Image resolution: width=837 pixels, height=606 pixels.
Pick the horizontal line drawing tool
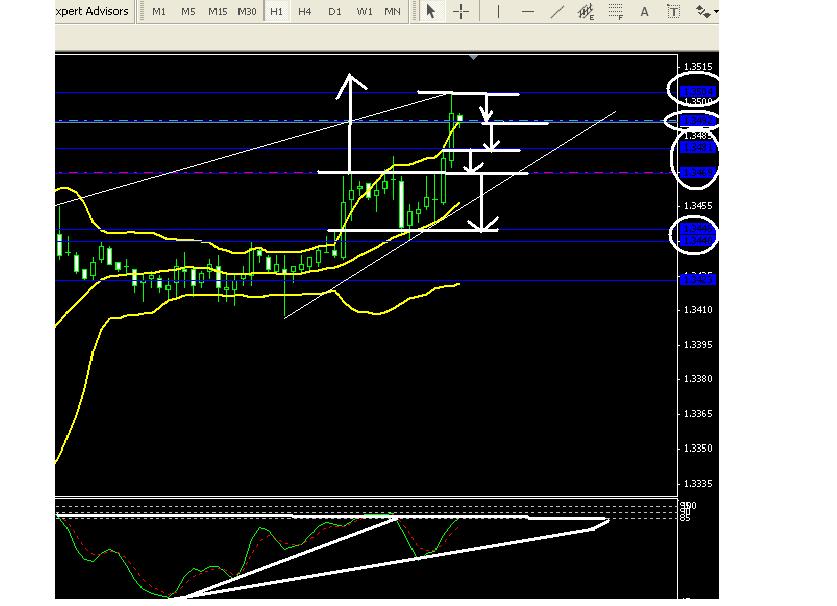click(x=528, y=12)
